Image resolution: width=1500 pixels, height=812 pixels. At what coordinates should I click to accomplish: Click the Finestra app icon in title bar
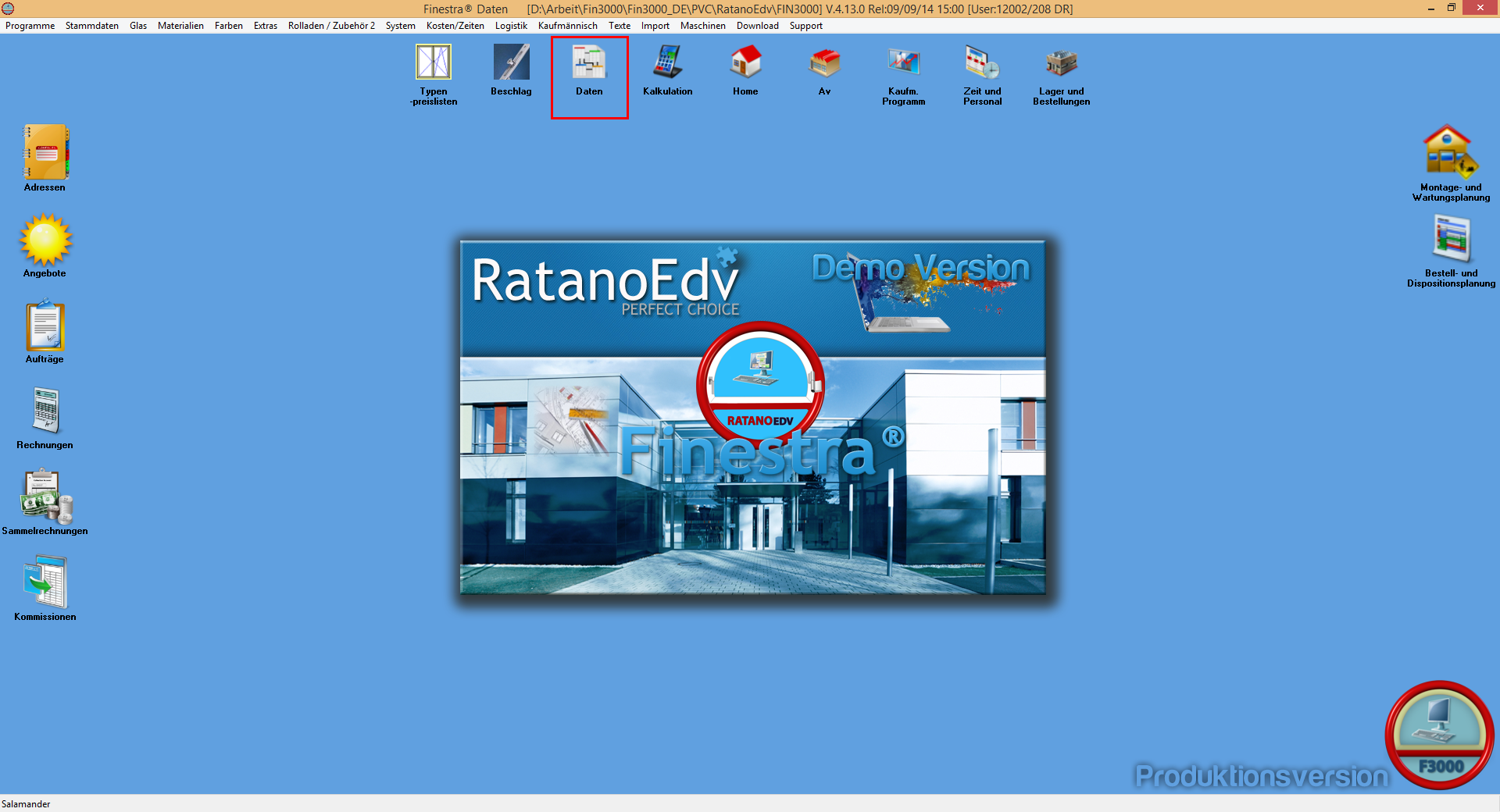[x=8, y=9]
